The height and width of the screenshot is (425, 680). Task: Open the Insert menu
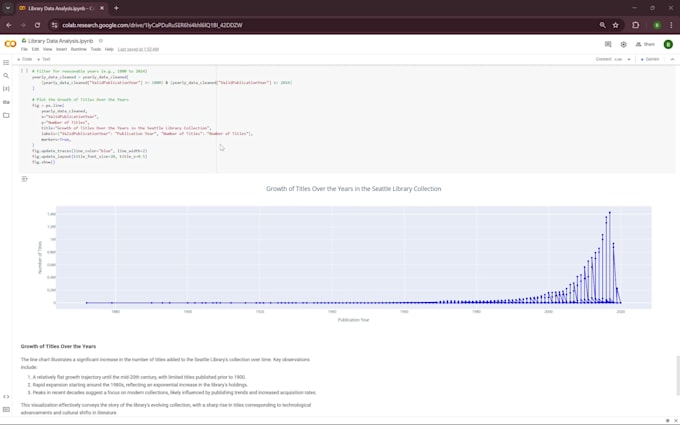(x=61, y=49)
